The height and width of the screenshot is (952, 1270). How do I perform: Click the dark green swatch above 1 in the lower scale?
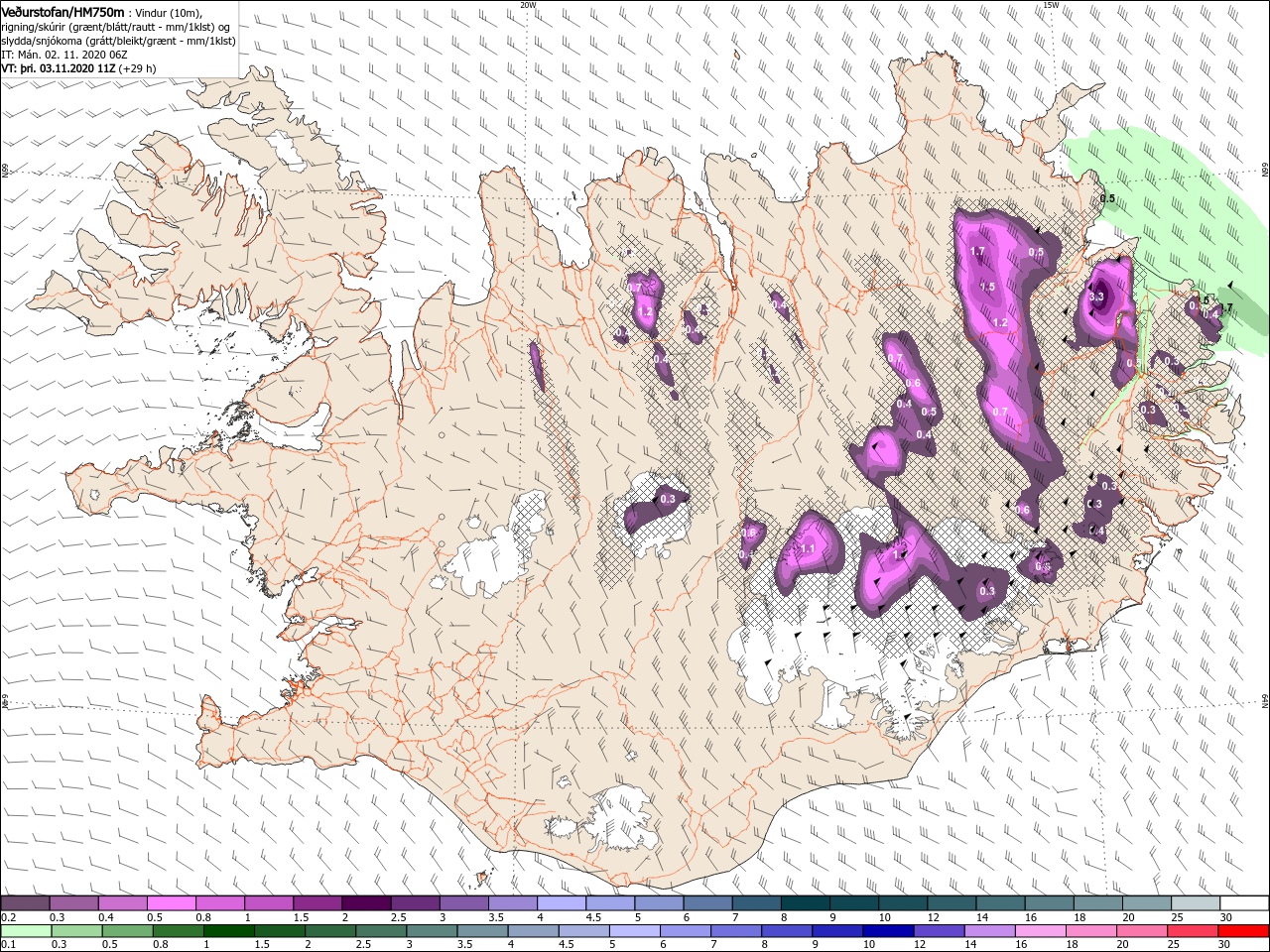(229, 930)
